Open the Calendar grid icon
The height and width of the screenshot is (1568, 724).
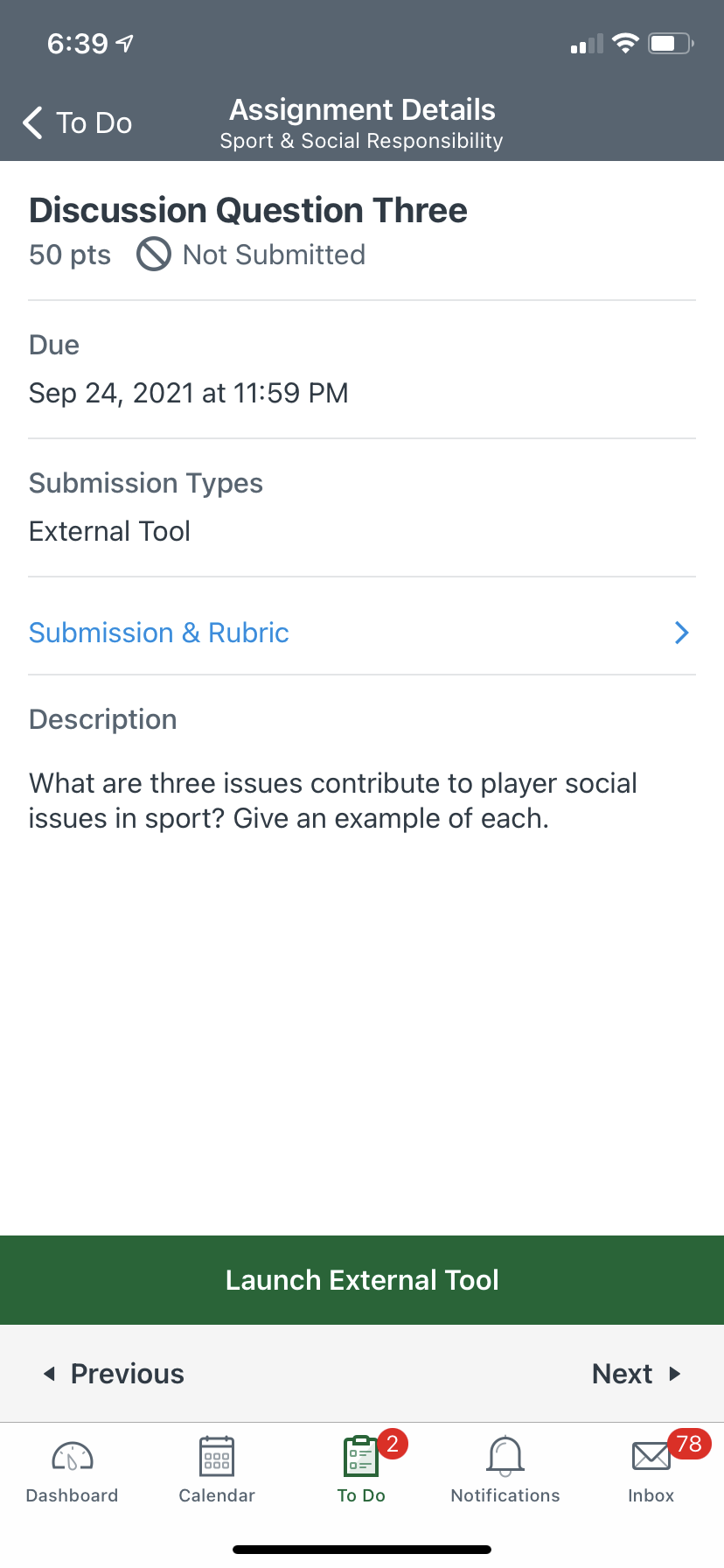pyautogui.click(x=217, y=1457)
